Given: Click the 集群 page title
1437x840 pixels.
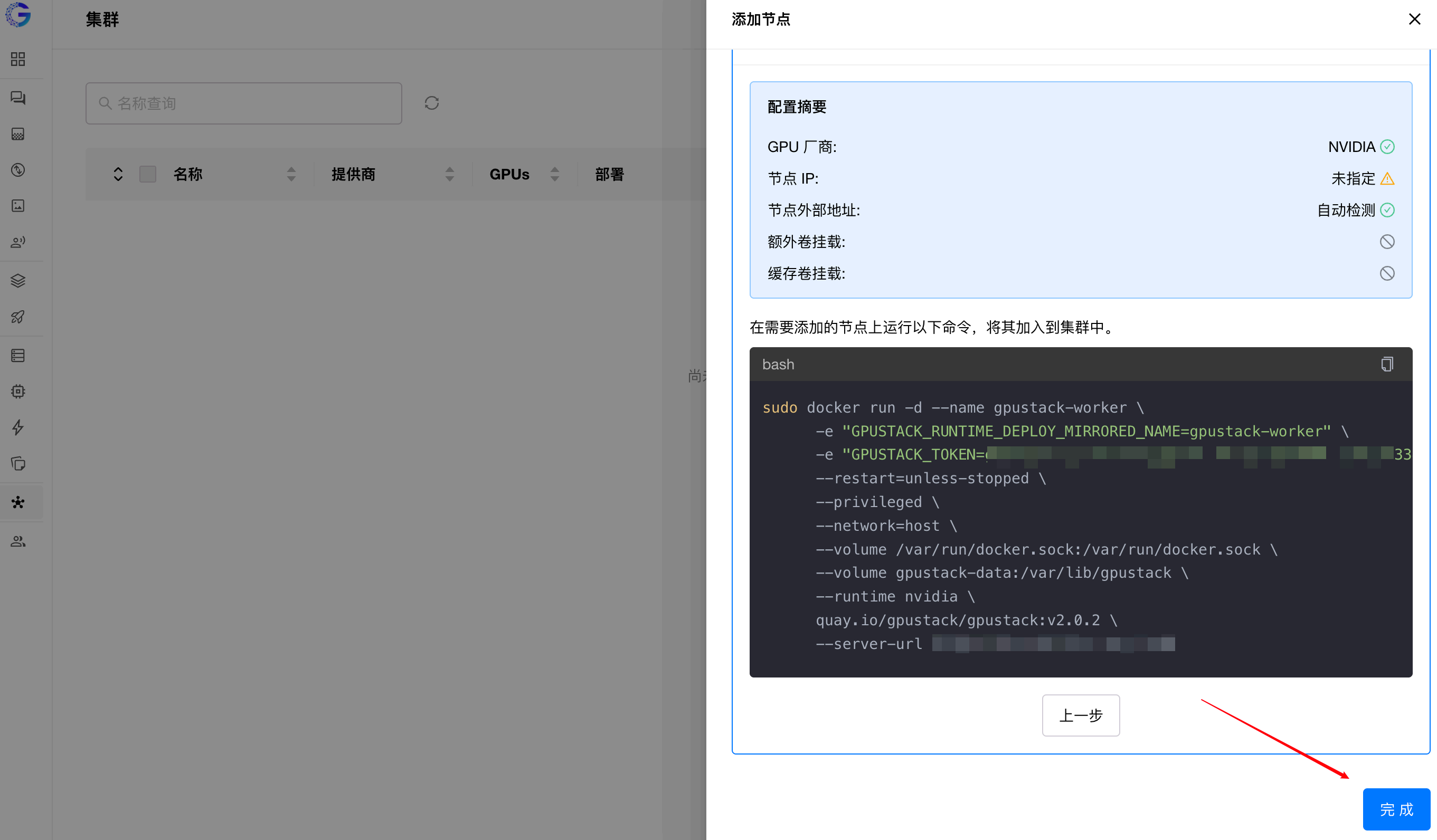Looking at the screenshot, I should click(x=102, y=20).
